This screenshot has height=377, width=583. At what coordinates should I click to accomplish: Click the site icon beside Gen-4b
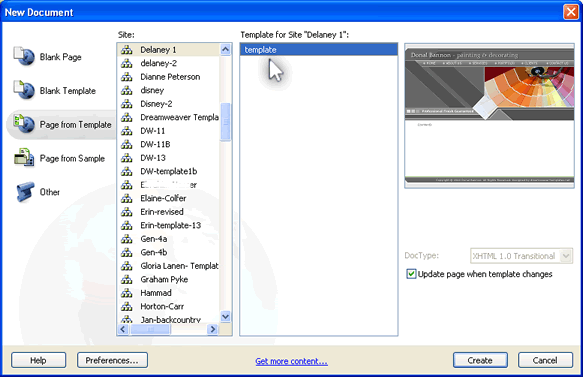click(x=127, y=252)
